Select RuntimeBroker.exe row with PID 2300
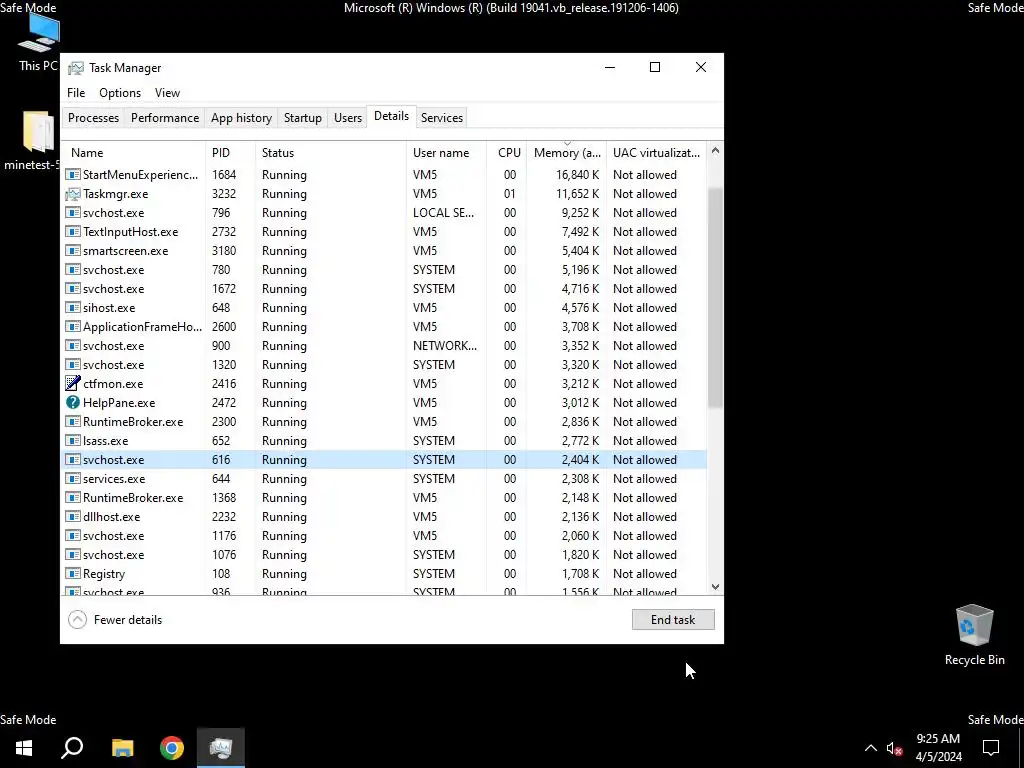The width and height of the screenshot is (1024, 768). point(385,422)
